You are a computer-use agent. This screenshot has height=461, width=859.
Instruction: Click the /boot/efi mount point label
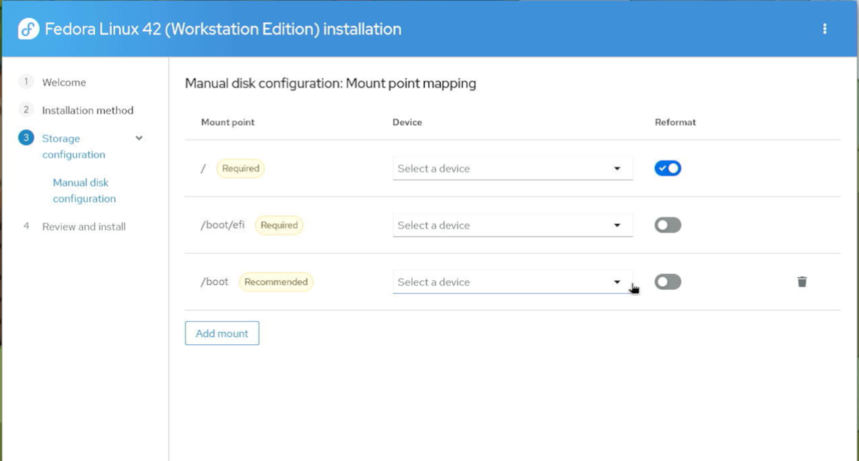pyautogui.click(x=222, y=225)
